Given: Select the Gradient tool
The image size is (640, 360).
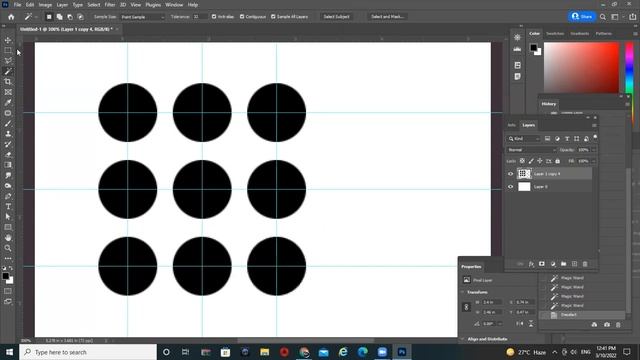Looking at the screenshot, I should coord(8,165).
